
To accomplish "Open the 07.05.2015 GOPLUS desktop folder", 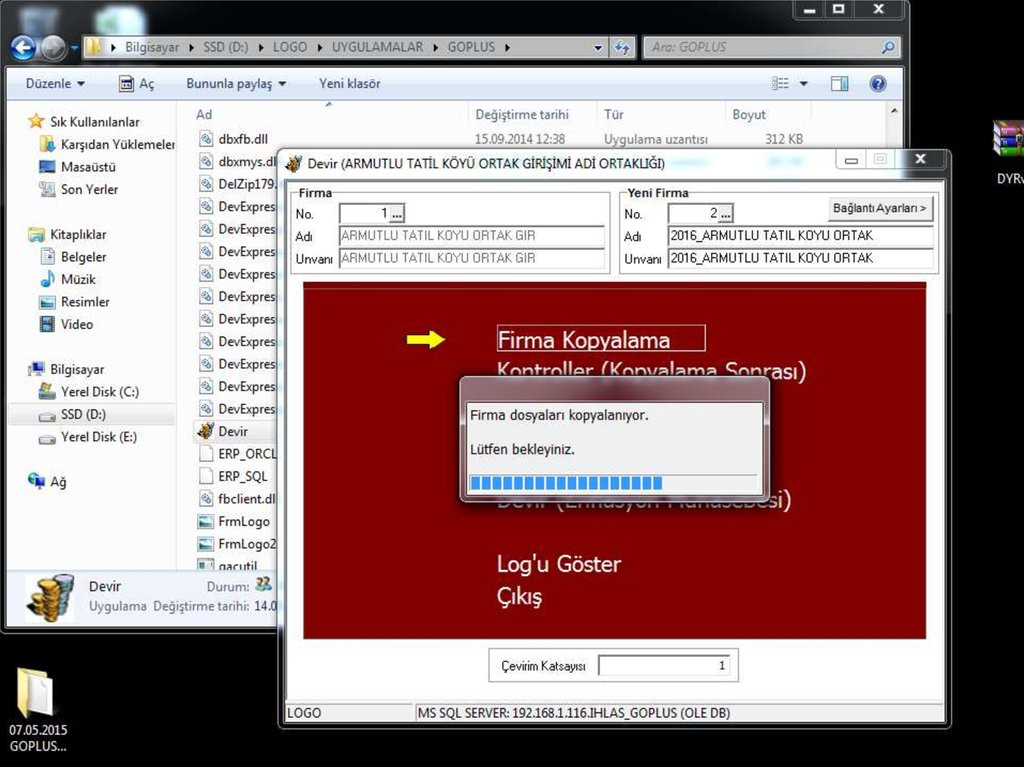I will coord(36,692).
